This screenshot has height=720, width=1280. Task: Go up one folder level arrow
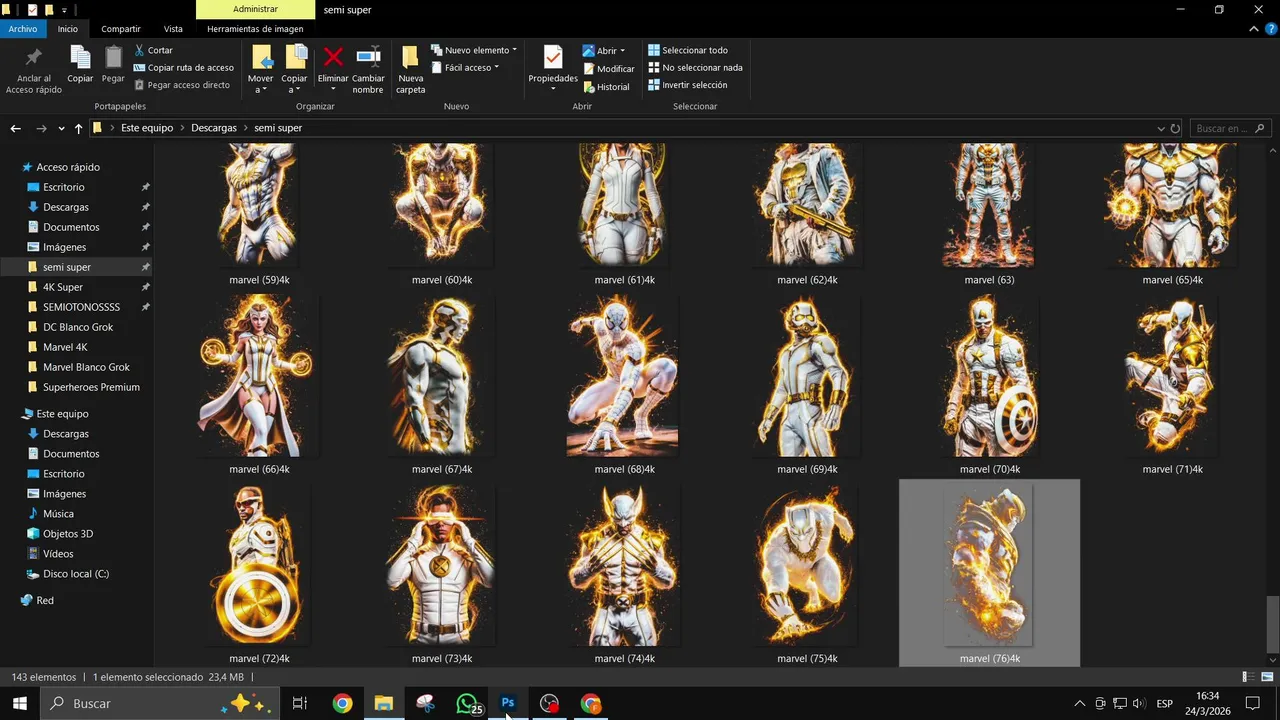[79, 128]
